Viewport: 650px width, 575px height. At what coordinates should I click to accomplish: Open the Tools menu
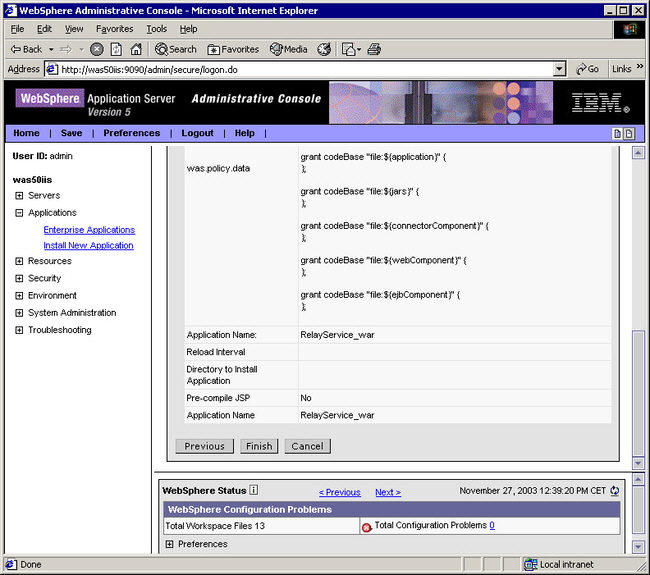(x=156, y=29)
